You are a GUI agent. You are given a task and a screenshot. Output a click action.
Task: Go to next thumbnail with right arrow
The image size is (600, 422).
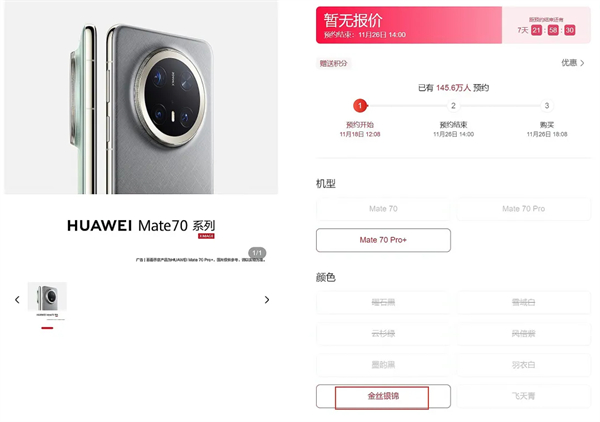point(267,300)
